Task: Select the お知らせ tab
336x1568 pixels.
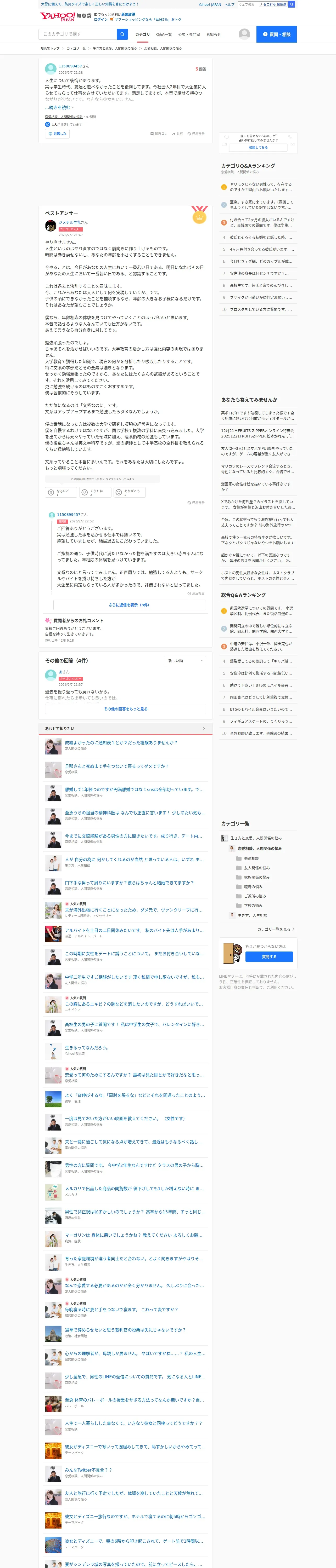Action: coord(214,35)
